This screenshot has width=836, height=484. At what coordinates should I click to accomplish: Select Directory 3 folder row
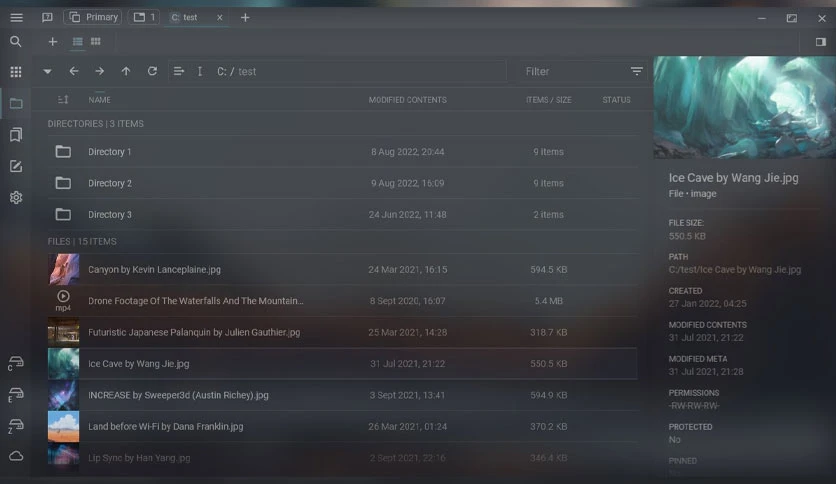pyautogui.click(x=342, y=215)
